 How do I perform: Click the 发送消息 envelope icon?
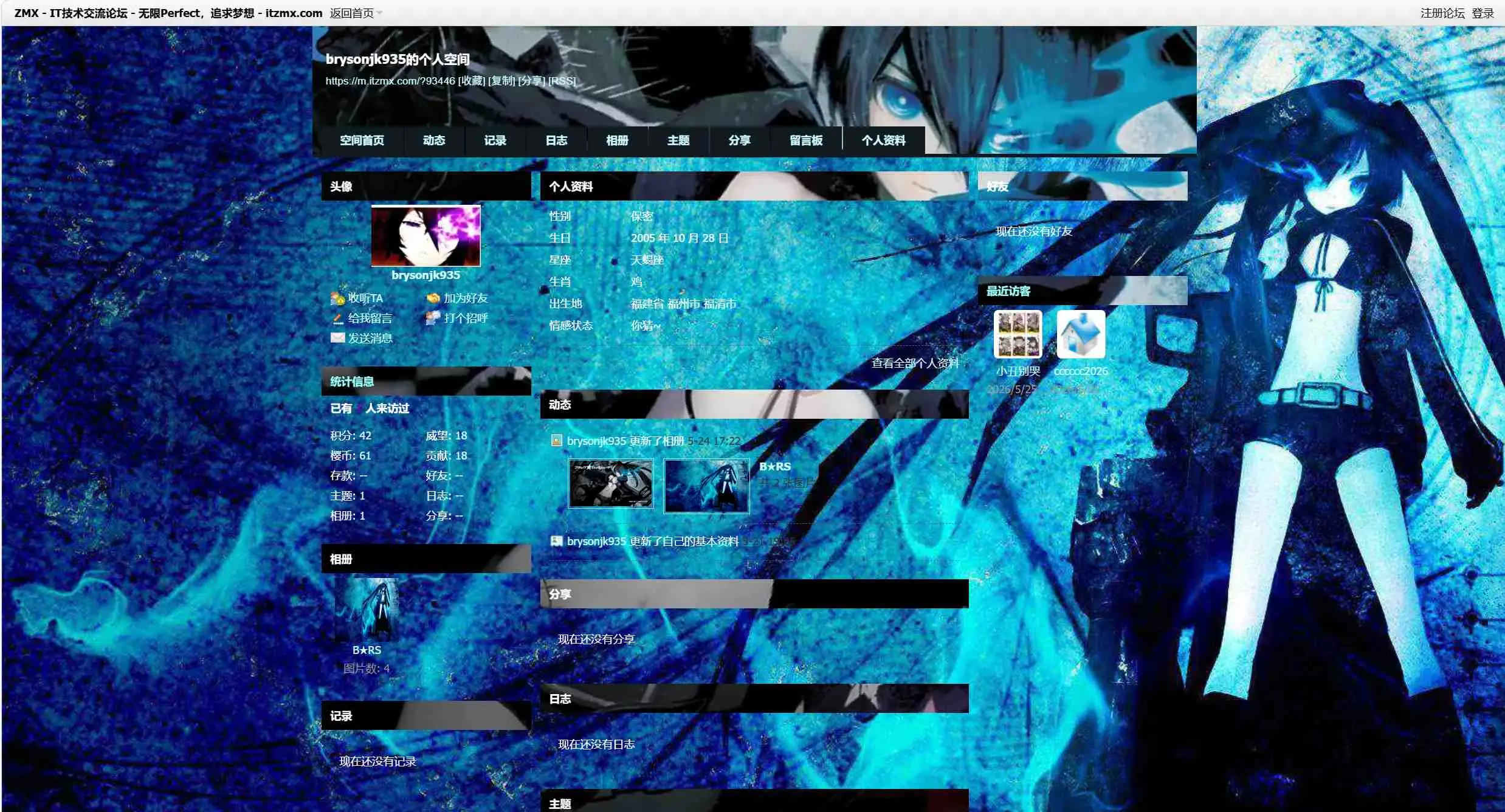coord(337,338)
